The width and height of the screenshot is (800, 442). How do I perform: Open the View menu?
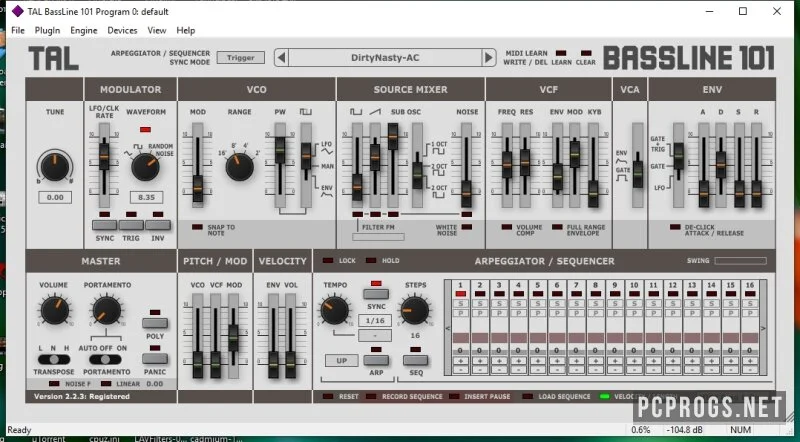coord(157,31)
